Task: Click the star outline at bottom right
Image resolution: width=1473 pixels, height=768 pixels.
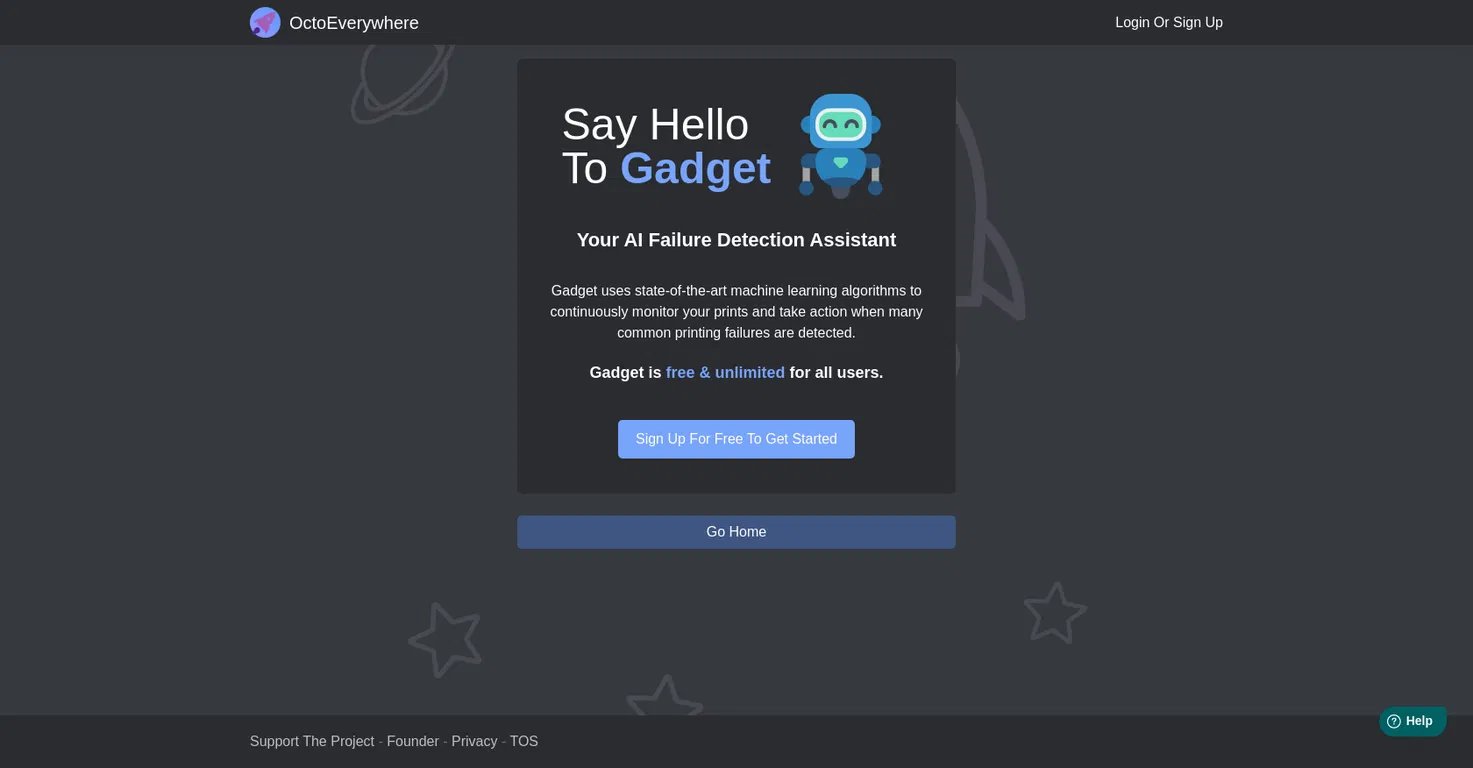Action: click(1055, 613)
